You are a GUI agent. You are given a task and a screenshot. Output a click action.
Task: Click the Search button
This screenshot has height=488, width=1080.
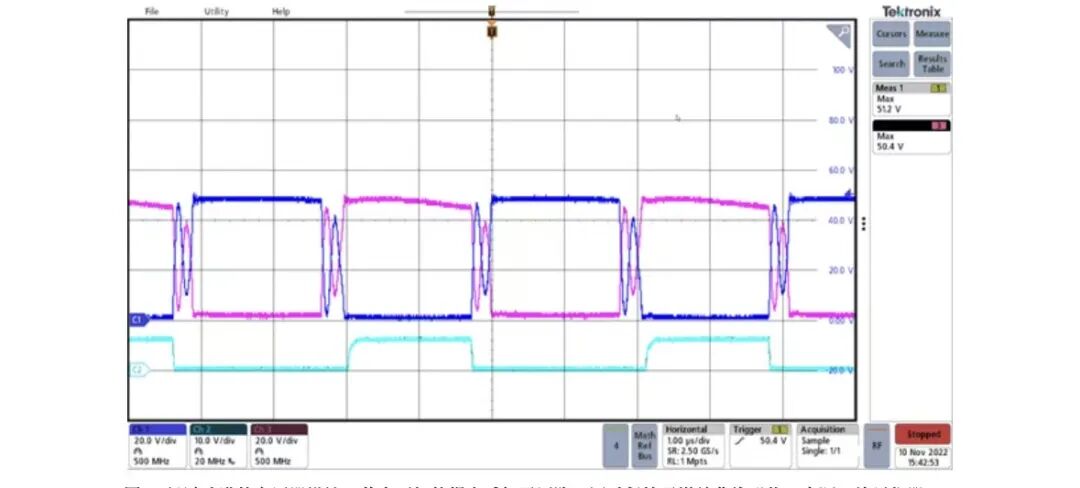click(891, 64)
